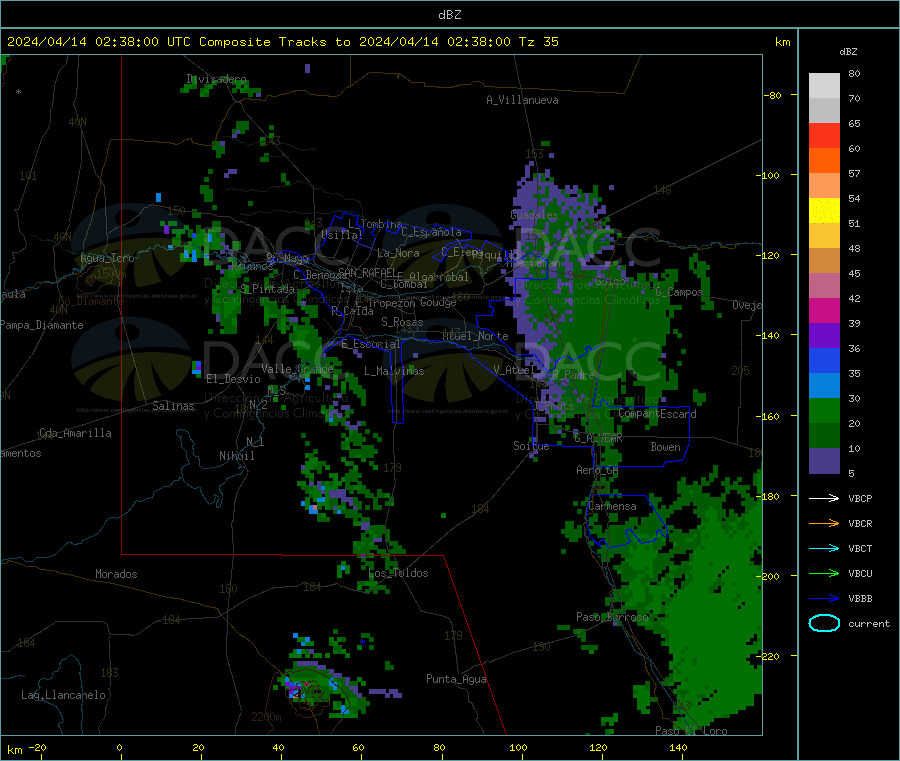Click the Aero_SR map label
The width and height of the screenshot is (900, 761).
pyautogui.click(x=597, y=470)
